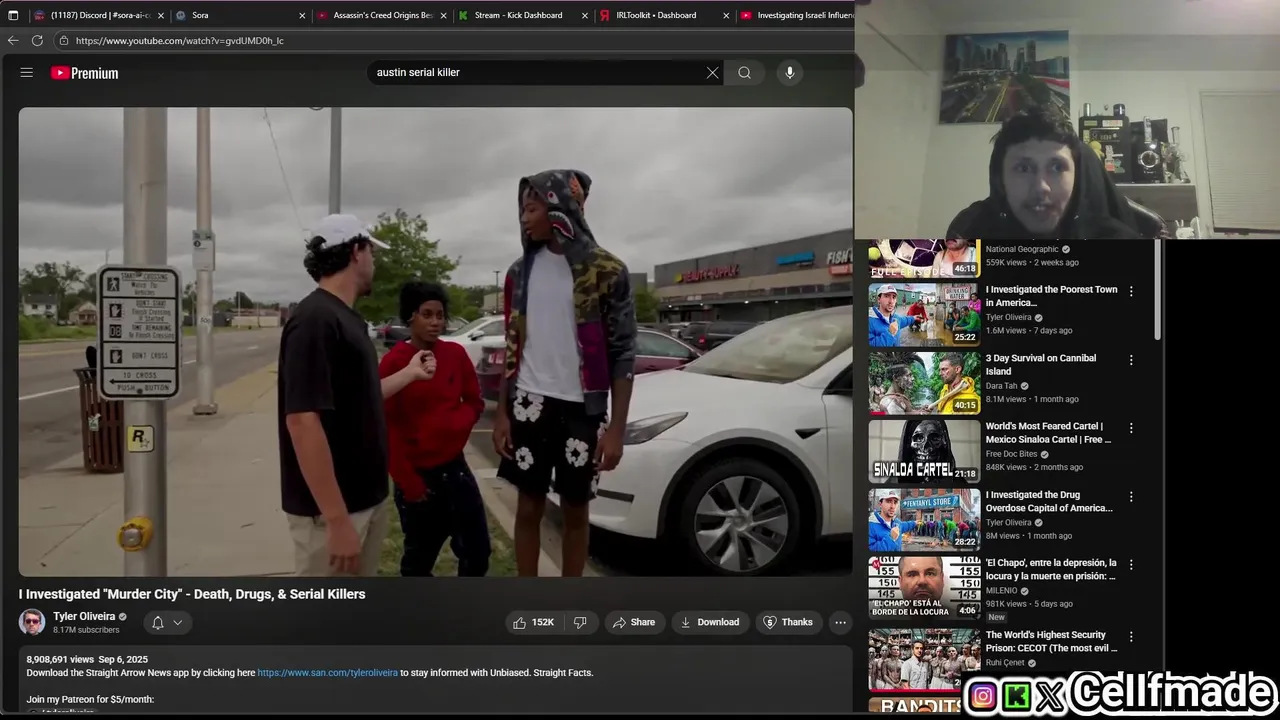Share the video
This screenshot has height=720, width=1280.
634,622
